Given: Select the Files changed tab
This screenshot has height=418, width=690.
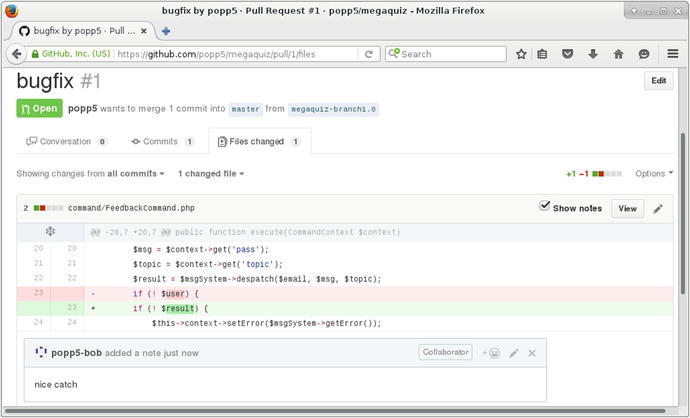Looking at the screenshot, I should pos(260,141).
